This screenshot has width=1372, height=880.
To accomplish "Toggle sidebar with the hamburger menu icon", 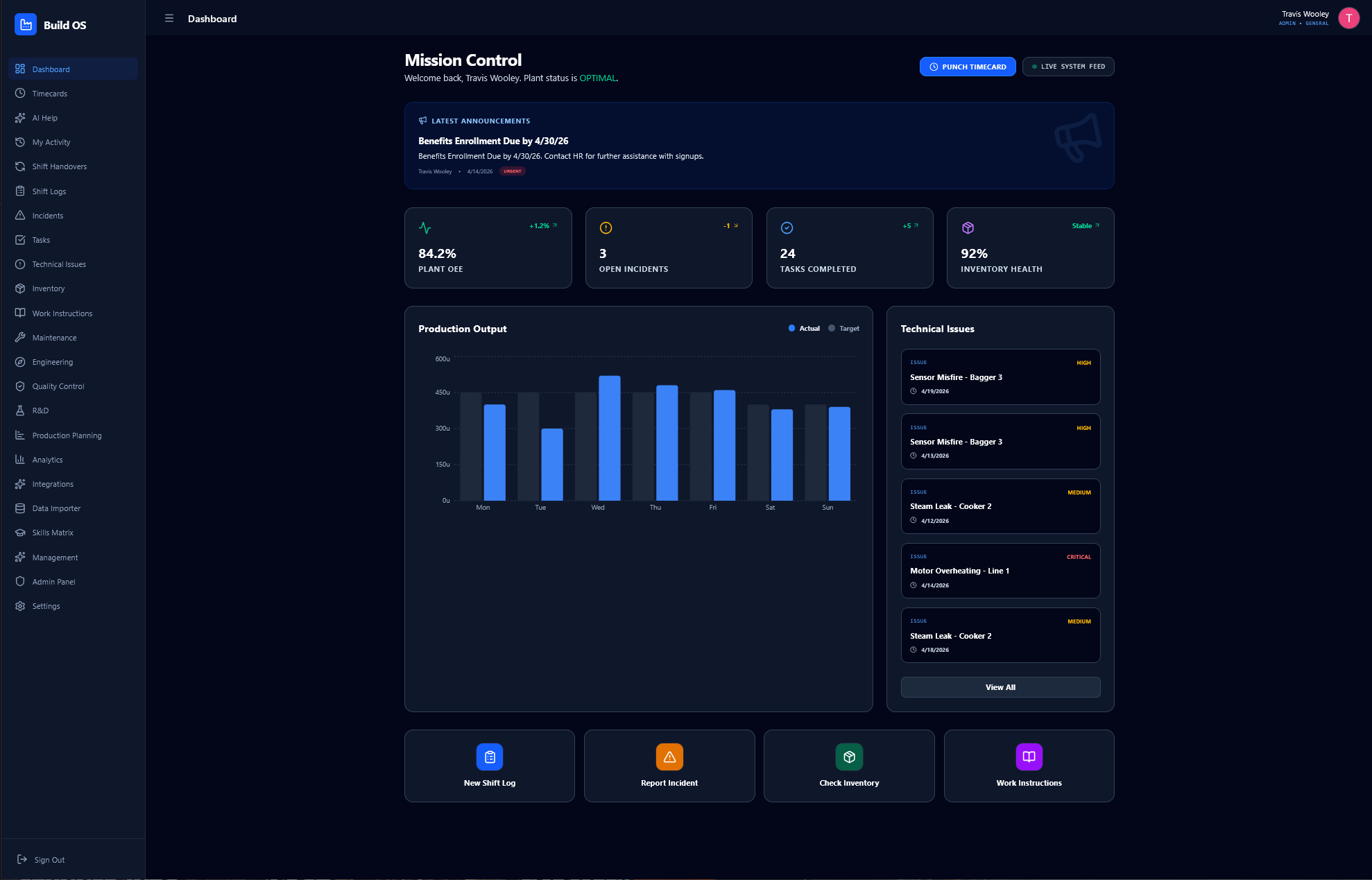I will (169, 19).
